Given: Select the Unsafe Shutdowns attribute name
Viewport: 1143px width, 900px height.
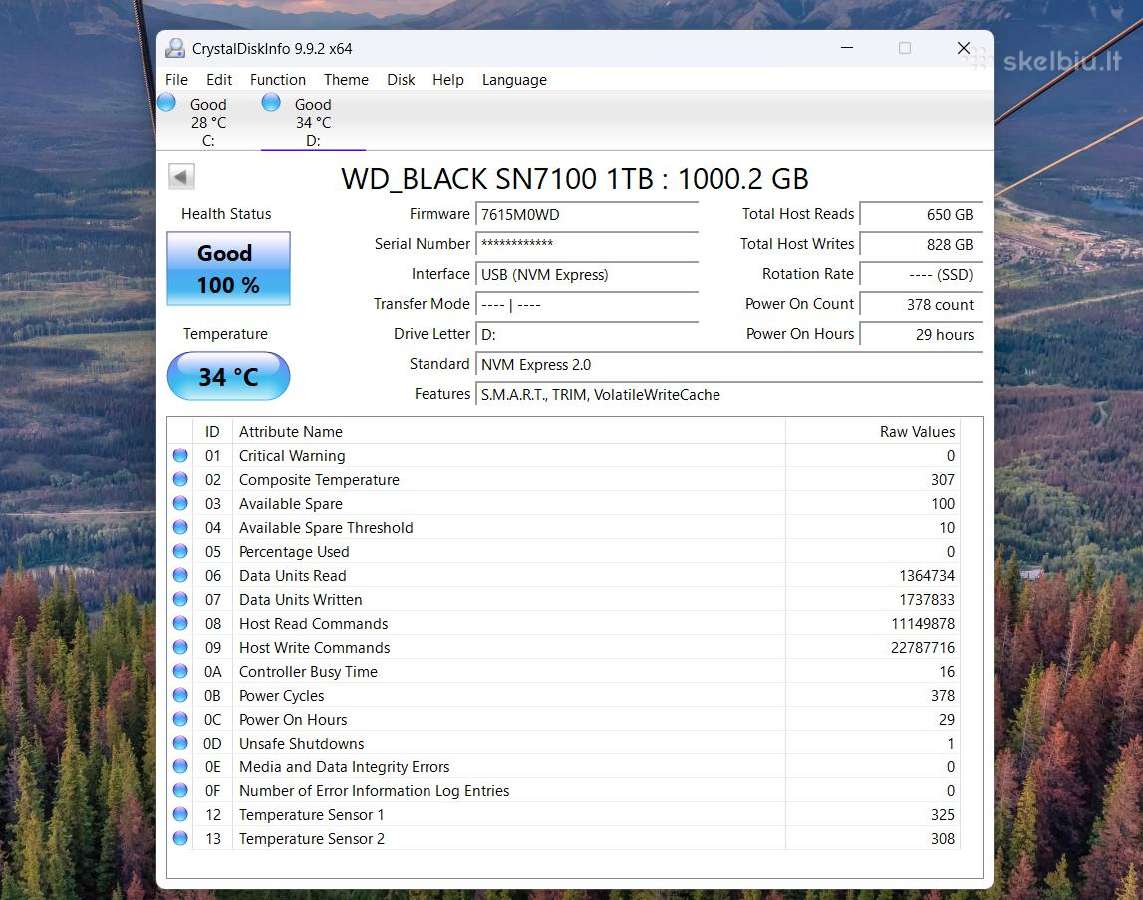Looking at the screenshot, I should point(302,743).
